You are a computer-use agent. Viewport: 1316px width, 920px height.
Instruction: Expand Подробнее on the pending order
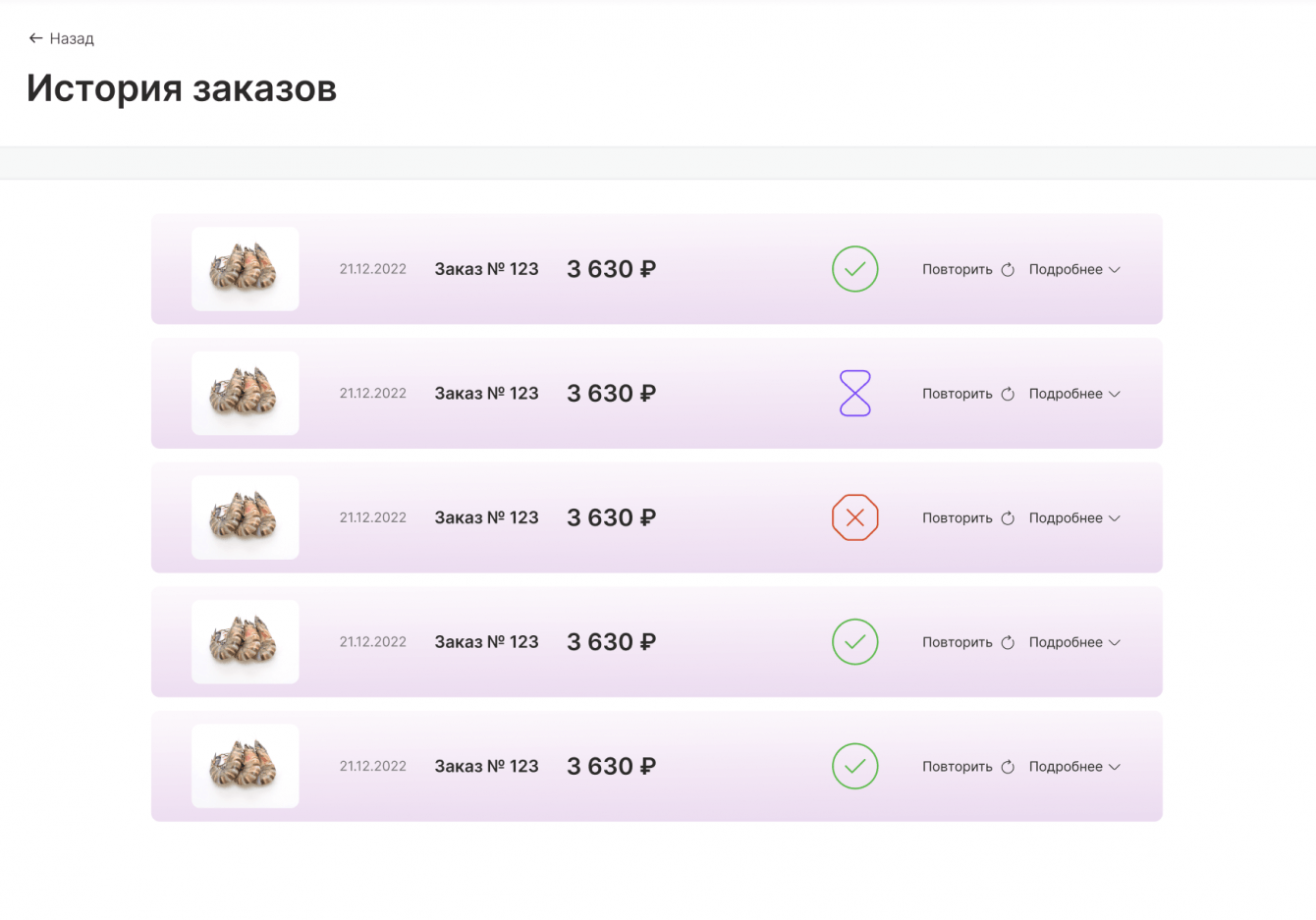pyautogui.click(x=1074, y=394)
